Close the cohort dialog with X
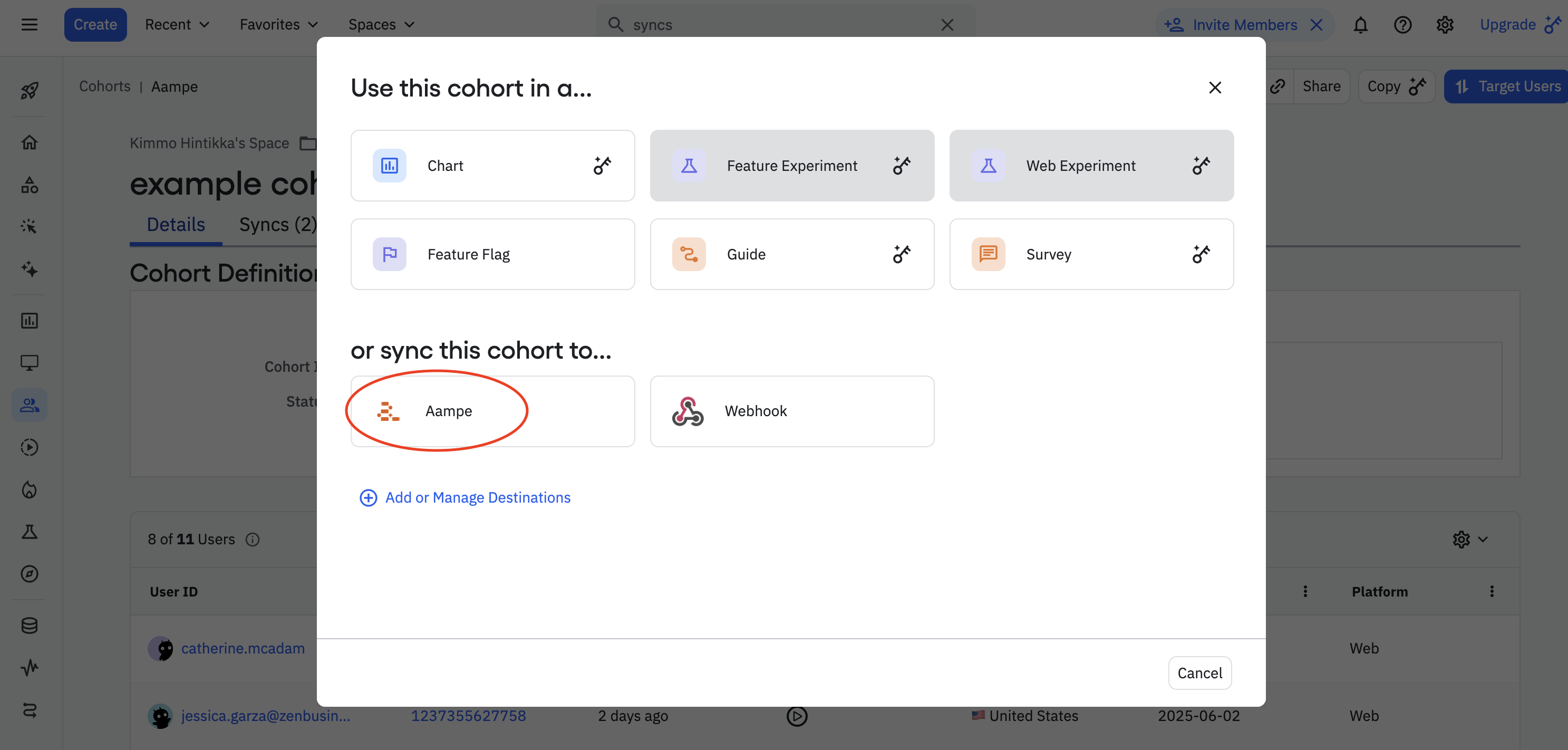Screen dimensions: 1568x750 pos(1214,88)
